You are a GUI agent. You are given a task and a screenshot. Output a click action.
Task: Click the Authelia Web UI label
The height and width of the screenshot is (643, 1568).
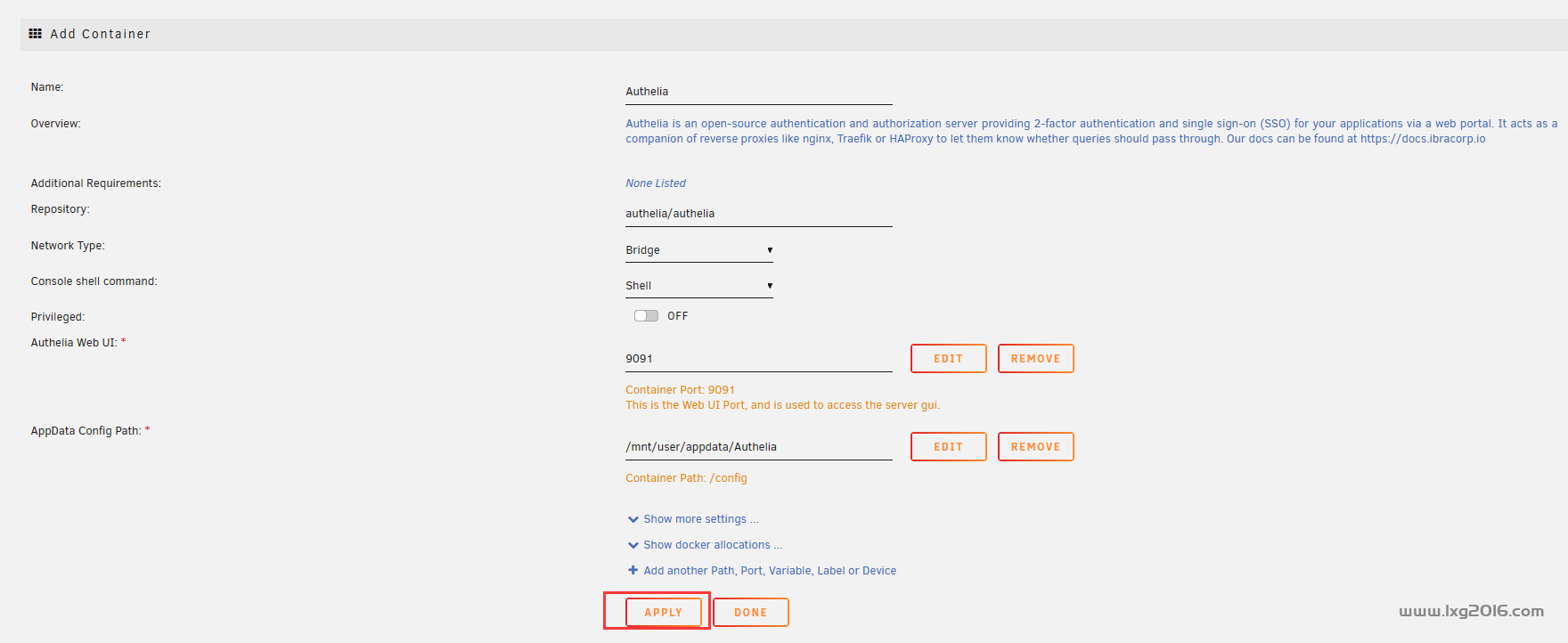tap(74, 343)
